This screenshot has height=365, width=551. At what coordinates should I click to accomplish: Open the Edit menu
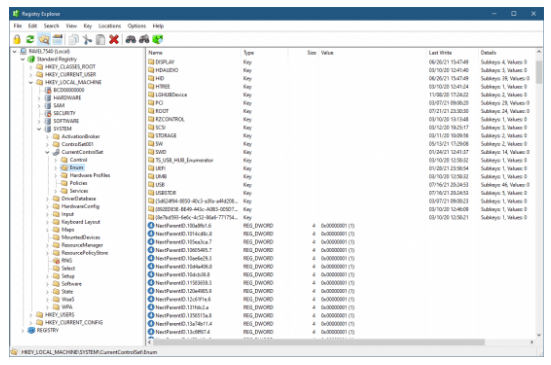coord(33,26)
